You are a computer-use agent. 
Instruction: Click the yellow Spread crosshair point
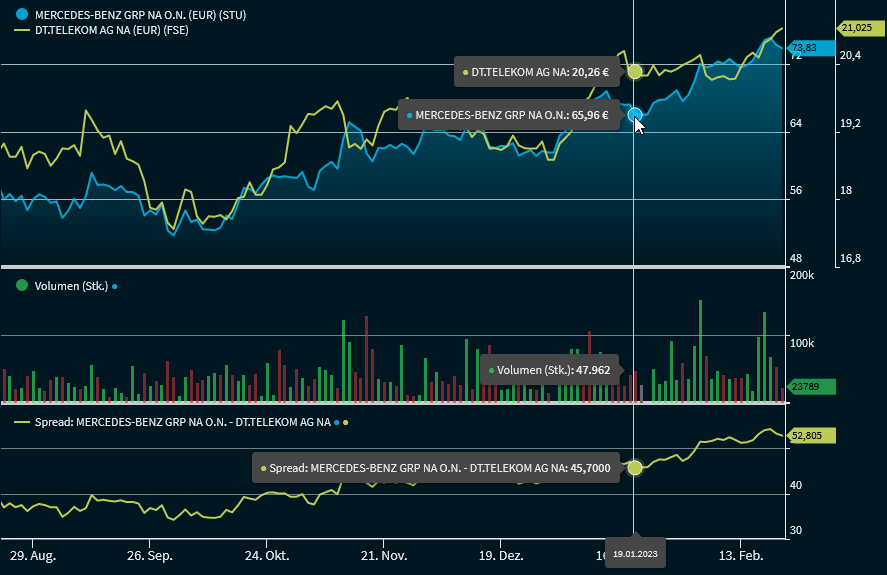[x=635, y=467]
